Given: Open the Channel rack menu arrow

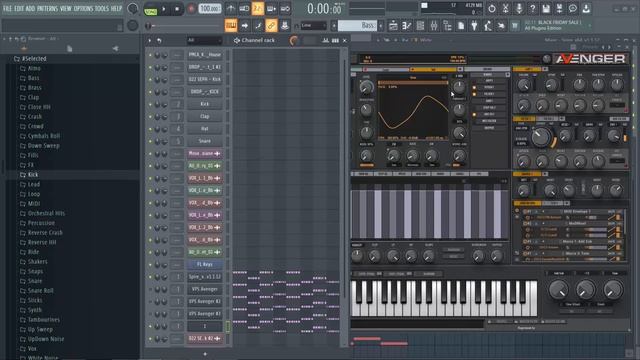Looking at the screenshot, I should tap(149, 40).
